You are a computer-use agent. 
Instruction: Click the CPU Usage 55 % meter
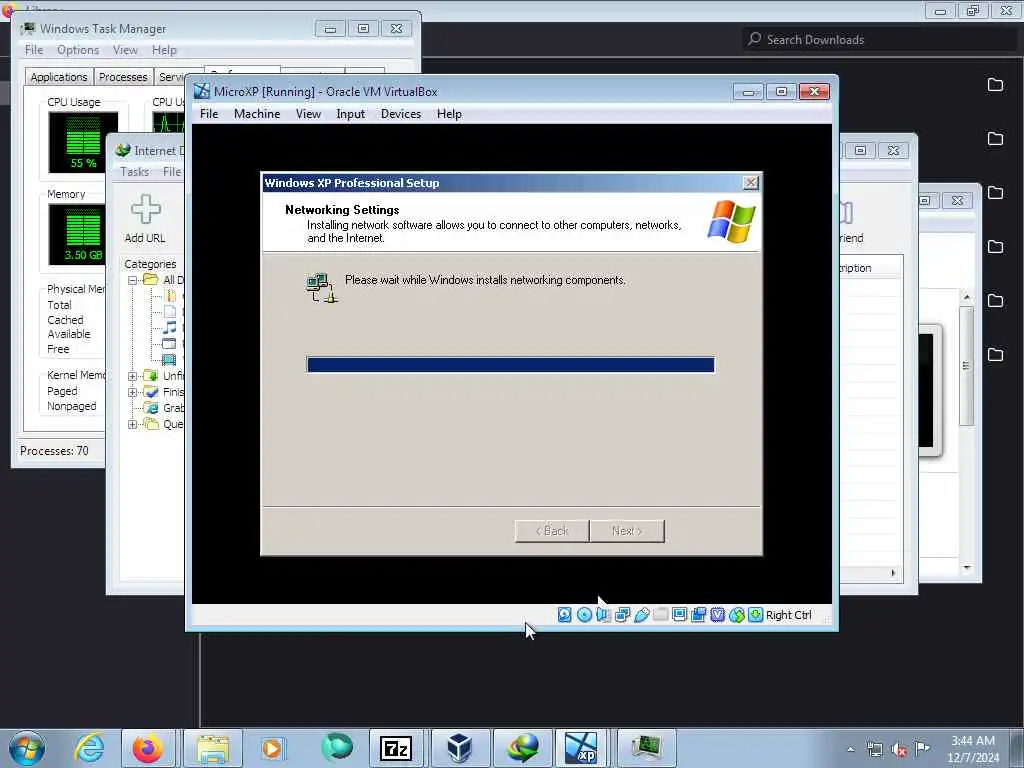pyautogui.click(x=83, y=142)
